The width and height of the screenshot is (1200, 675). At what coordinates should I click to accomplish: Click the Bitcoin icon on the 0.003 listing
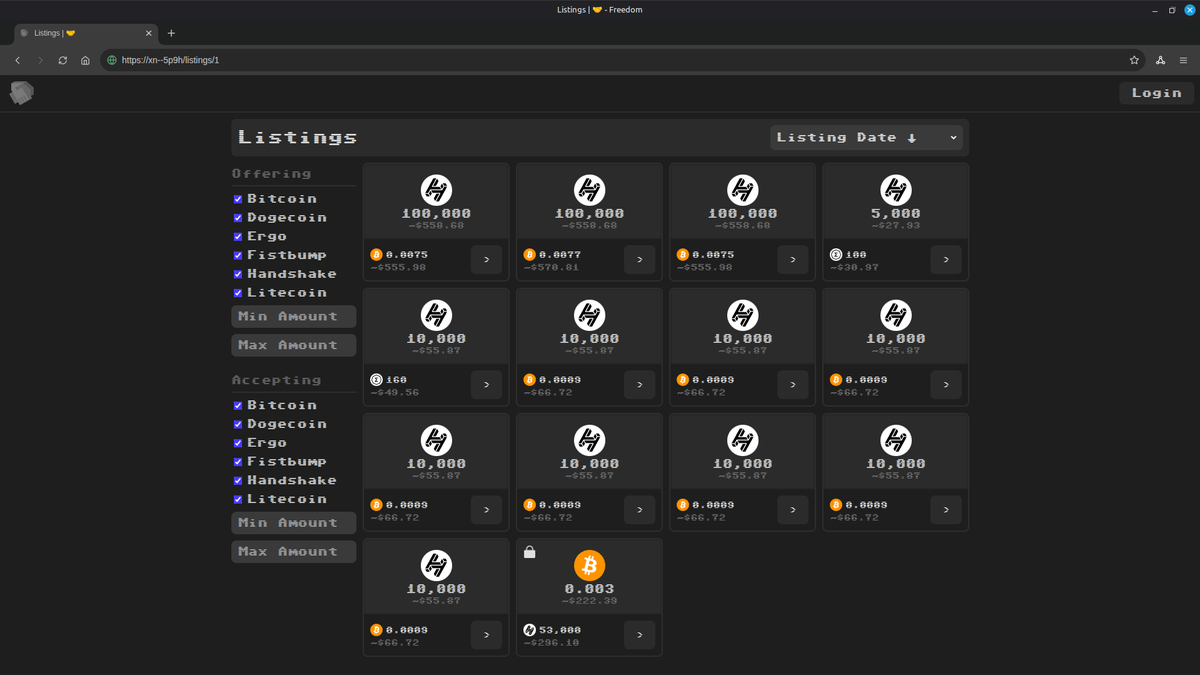click(x=589, y=565)
